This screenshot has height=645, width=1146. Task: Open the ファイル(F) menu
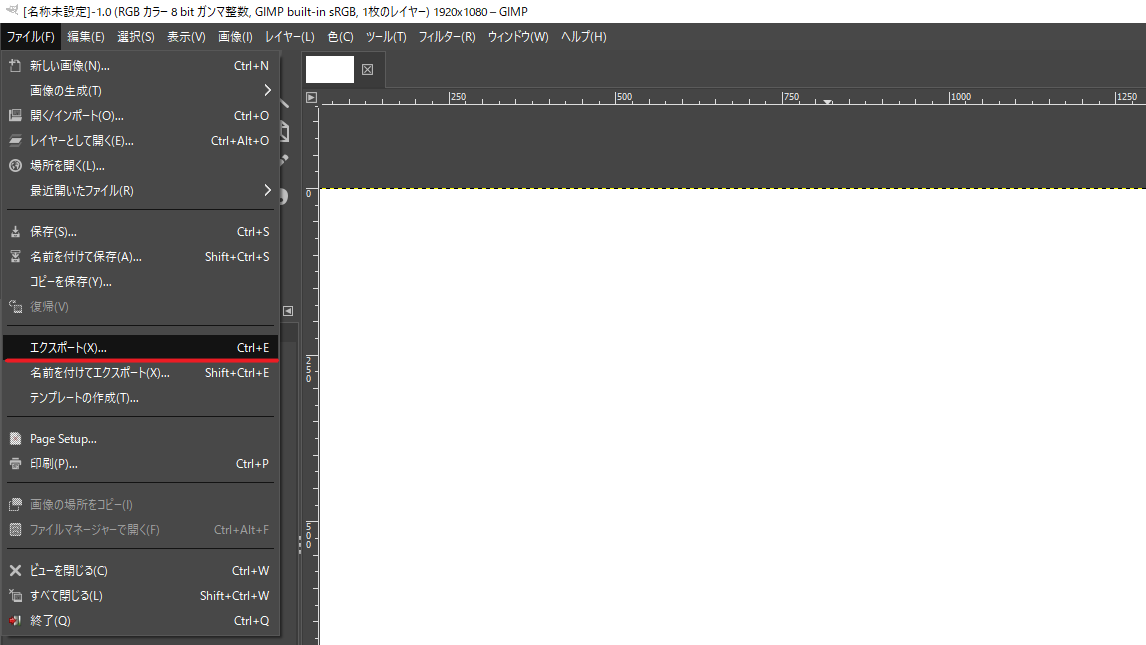(30, 37)
